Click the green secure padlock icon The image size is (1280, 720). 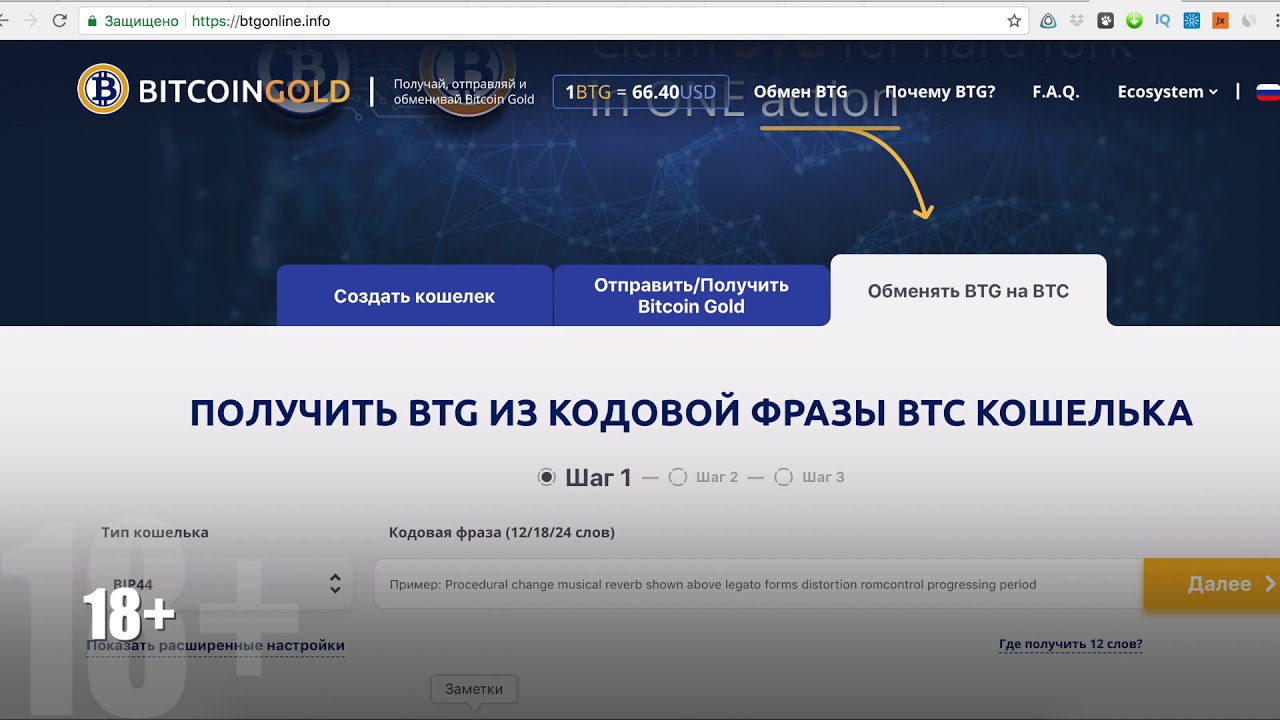[92, 20]
